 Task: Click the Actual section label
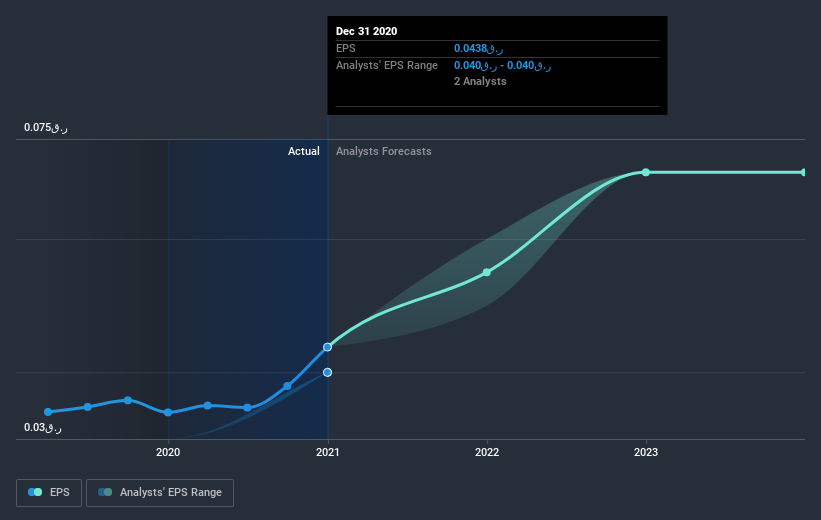point(304,151)
